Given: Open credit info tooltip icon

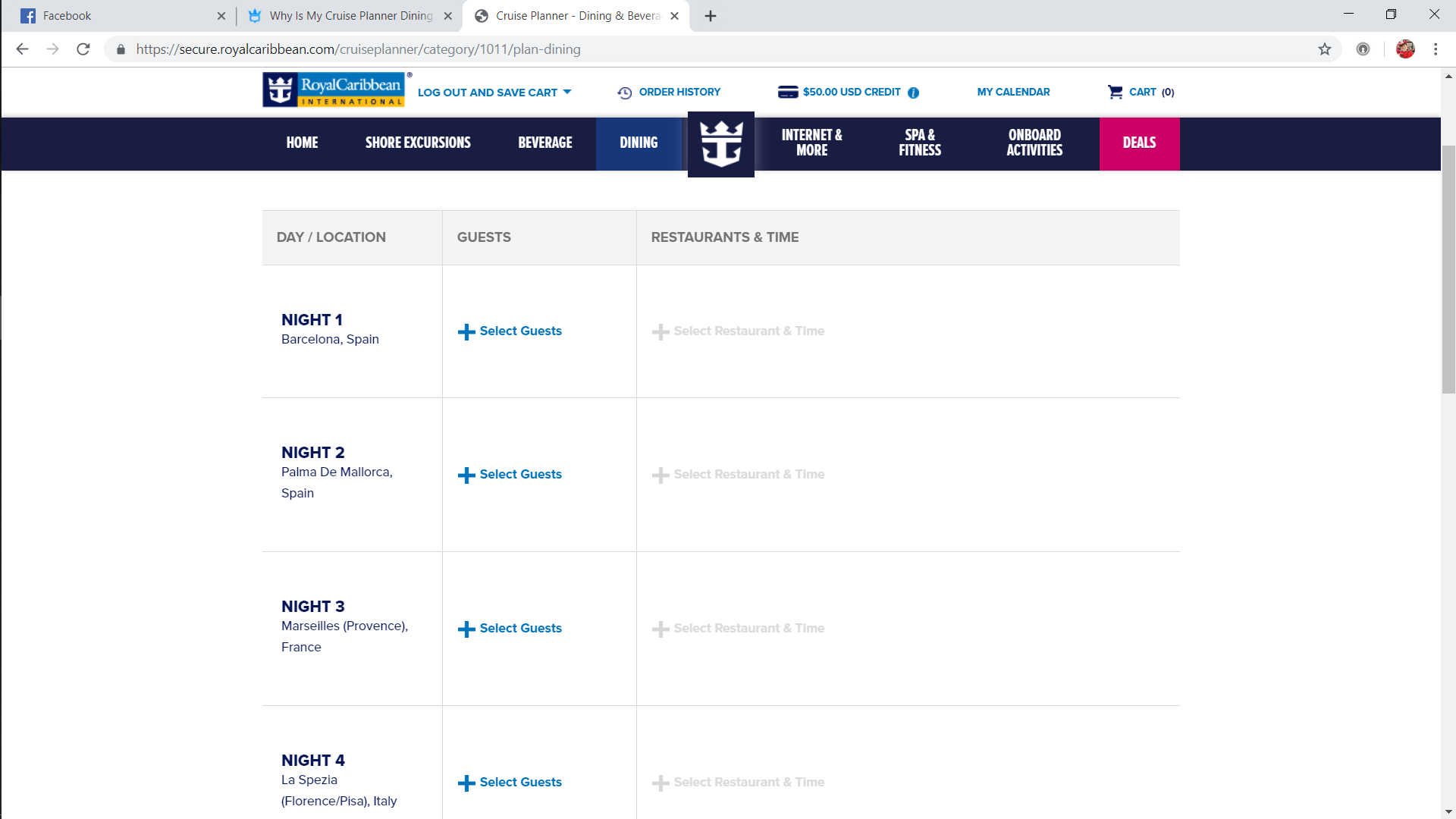Looking at the screenshot, I should pos(914,93).
